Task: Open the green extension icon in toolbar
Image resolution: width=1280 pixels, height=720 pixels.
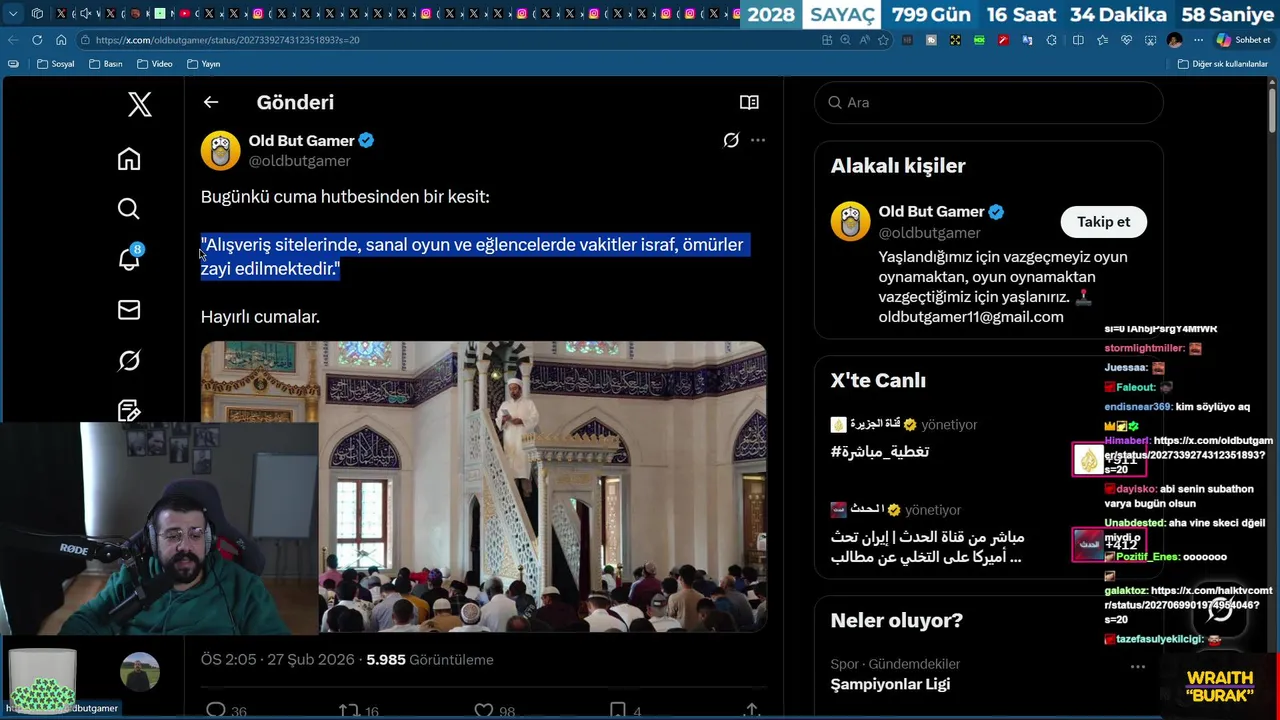Action: pos(979,40)
